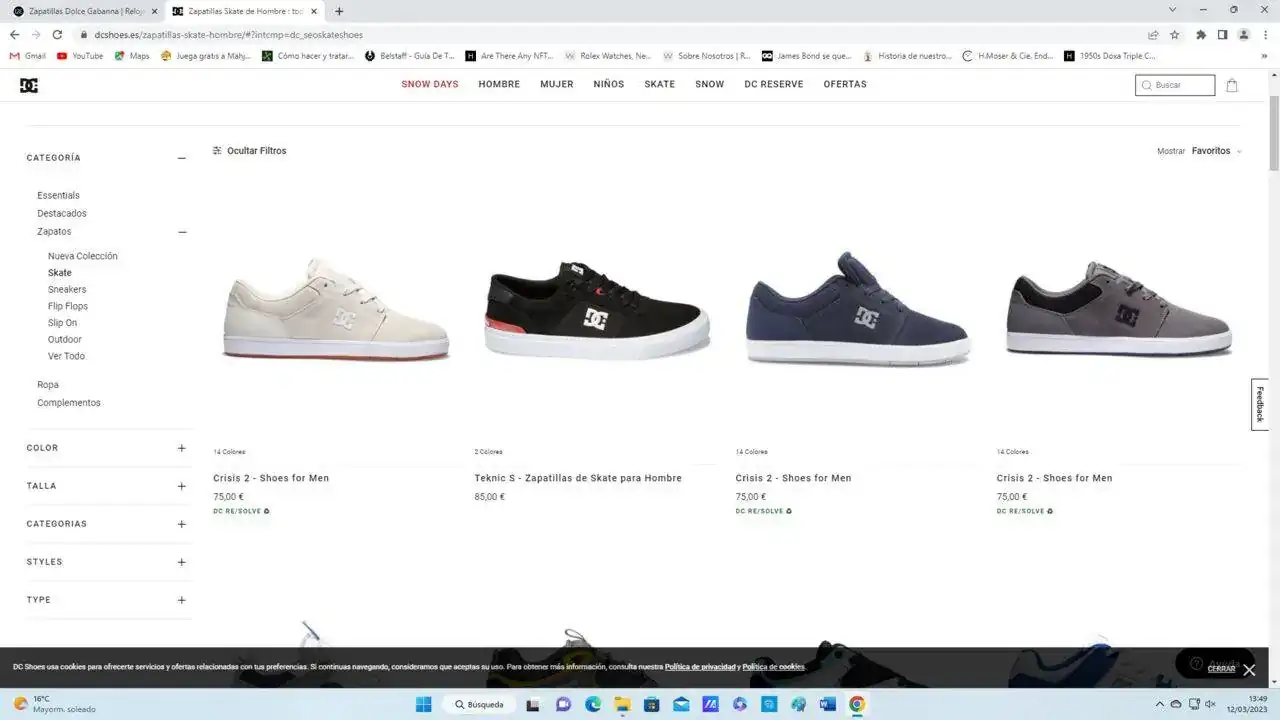Open the Hombre menu
The width and height of the screenshot is (1280, 720).
499,85
